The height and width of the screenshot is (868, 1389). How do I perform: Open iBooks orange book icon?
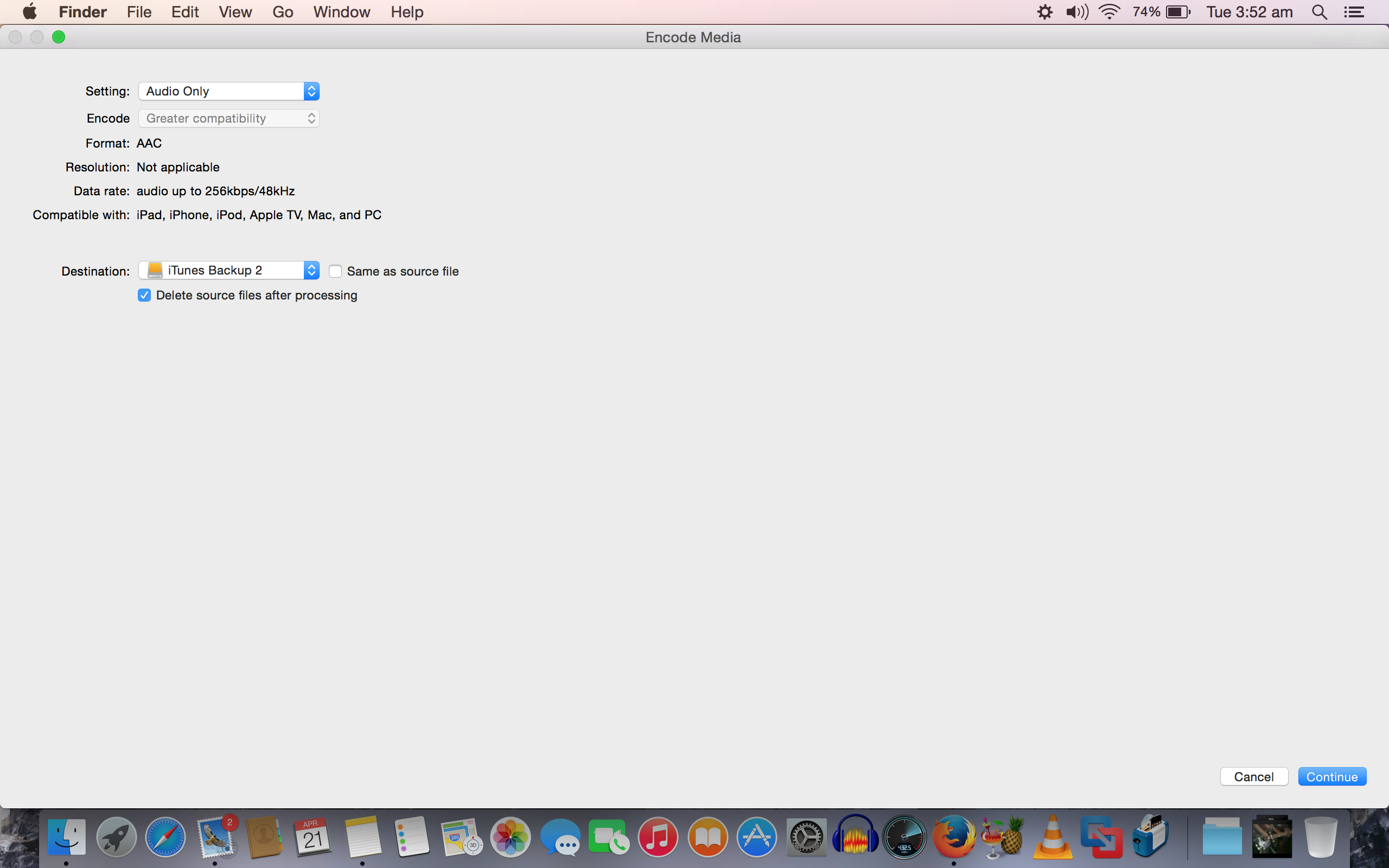(x=708, y=837)
